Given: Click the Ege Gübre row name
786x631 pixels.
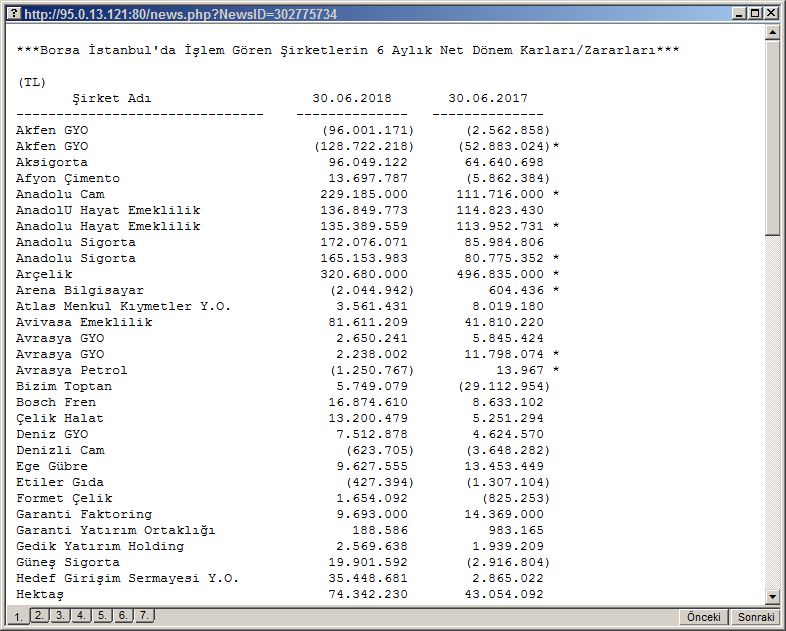Looking at the screenshot, I should [52, 466].
